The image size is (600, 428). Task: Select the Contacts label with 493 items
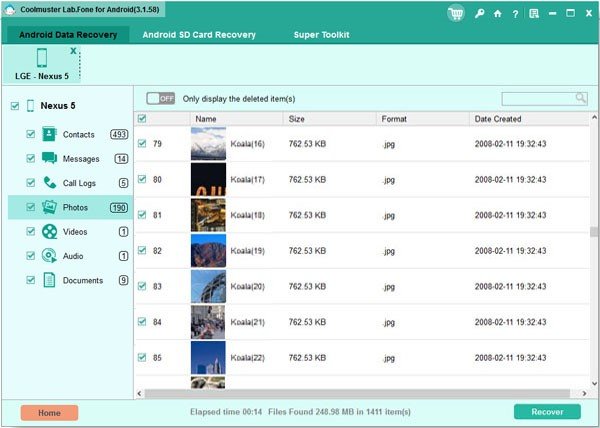(78, 135)
